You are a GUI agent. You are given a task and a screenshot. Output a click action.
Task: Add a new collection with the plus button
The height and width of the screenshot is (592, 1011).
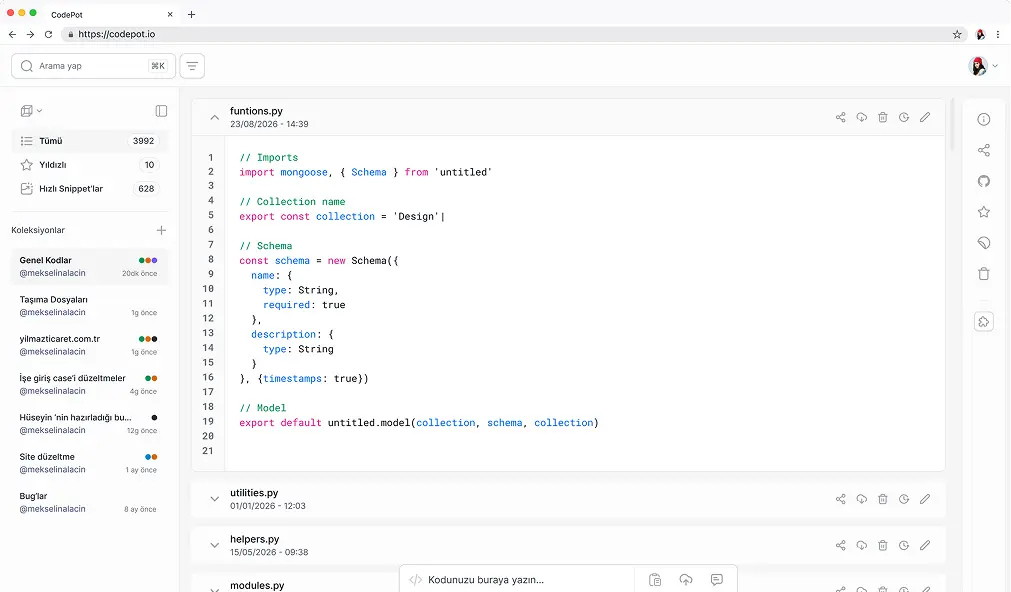coord(160,230)
